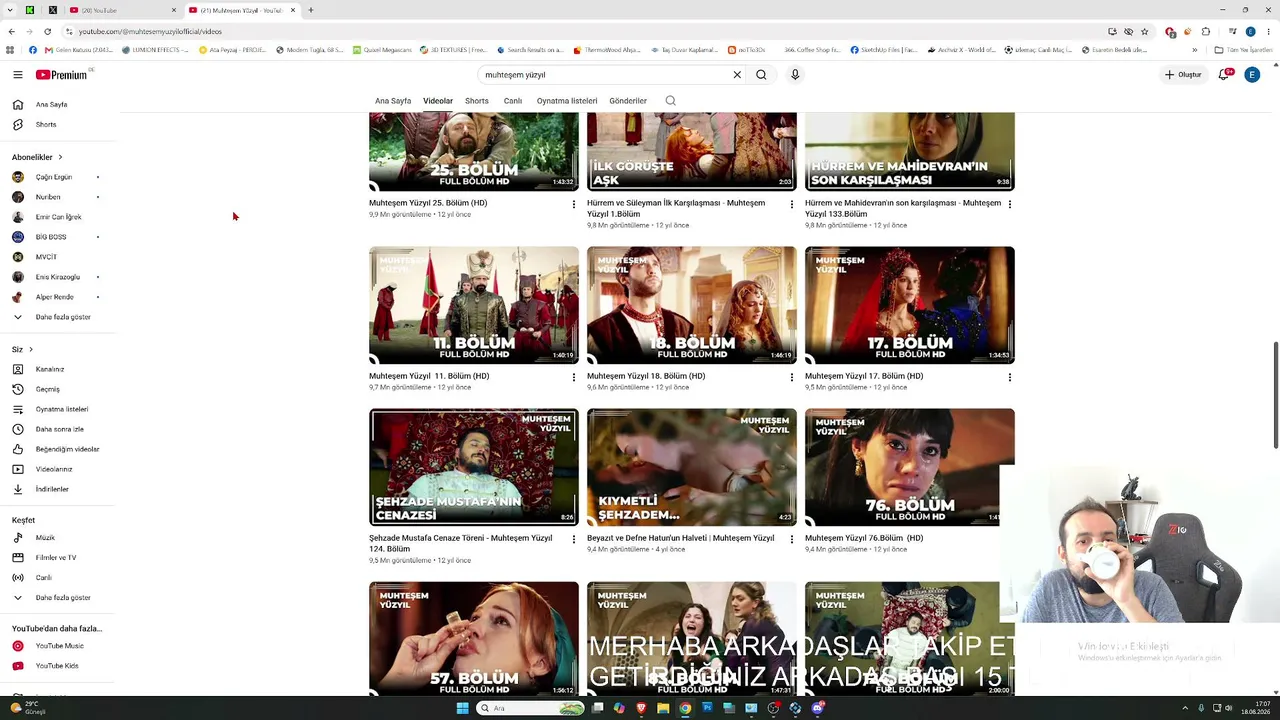Switch to the channel's Ana Sayfa tab

(393, 101)
